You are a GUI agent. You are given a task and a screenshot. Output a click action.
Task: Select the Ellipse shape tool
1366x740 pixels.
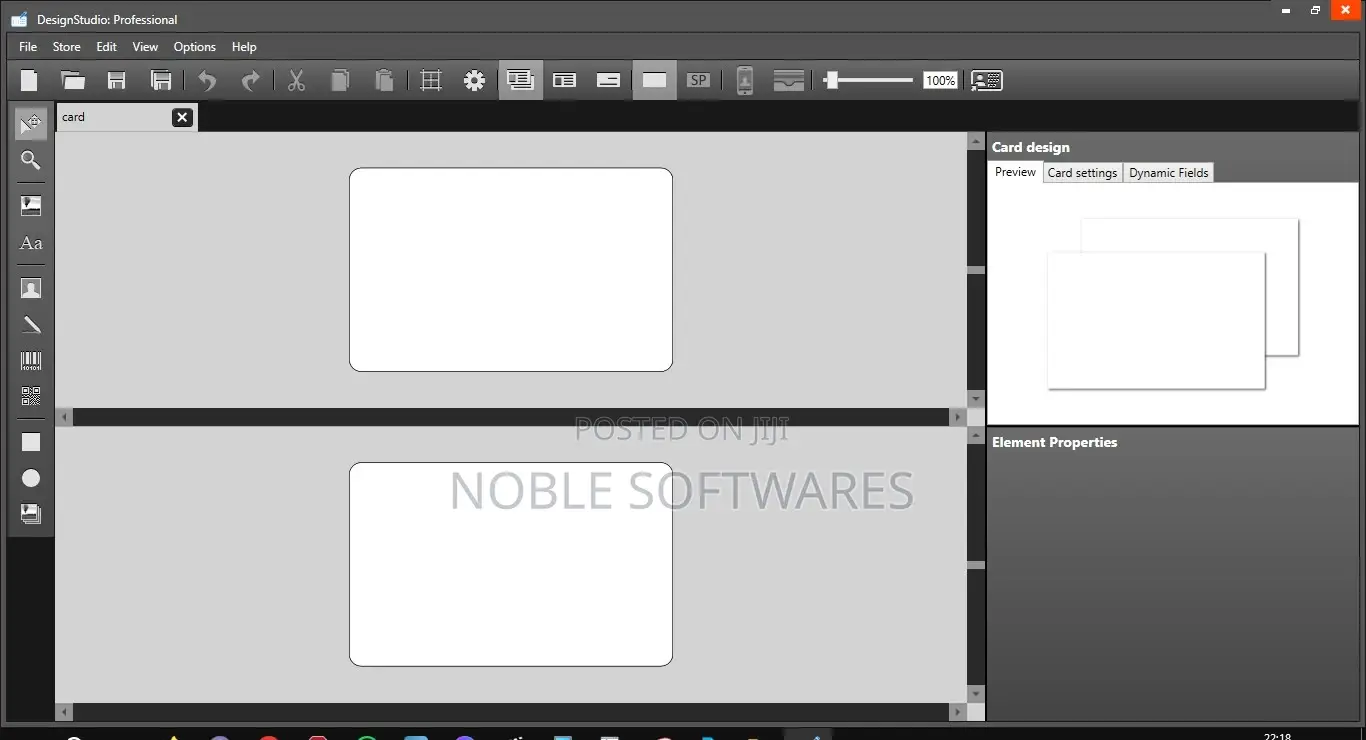coord(30,478)
